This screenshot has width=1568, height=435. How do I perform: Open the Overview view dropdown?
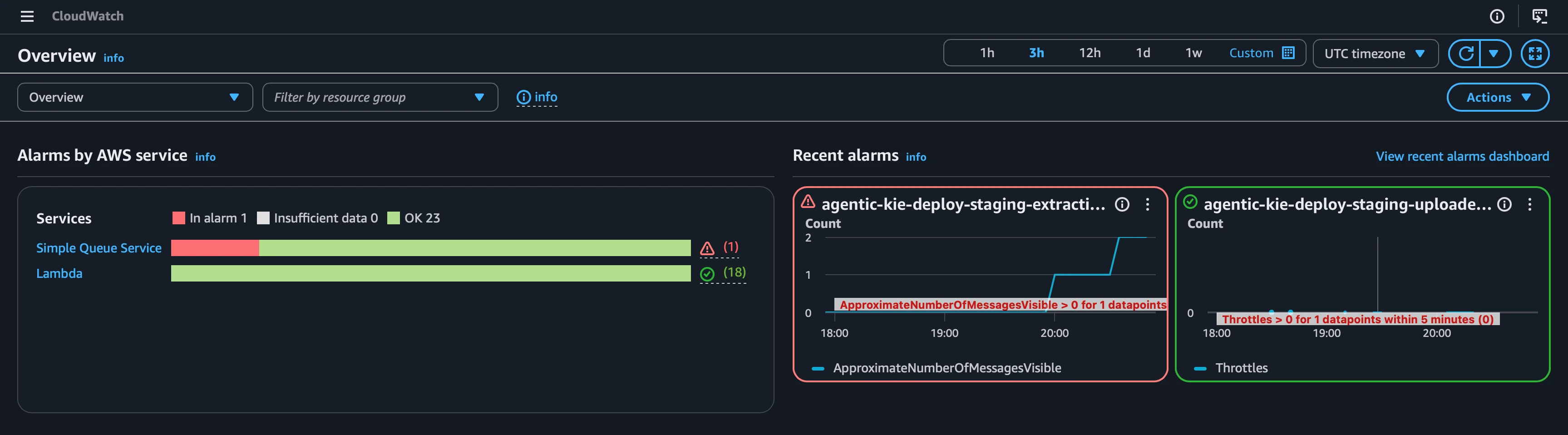[x=135, y=98]
